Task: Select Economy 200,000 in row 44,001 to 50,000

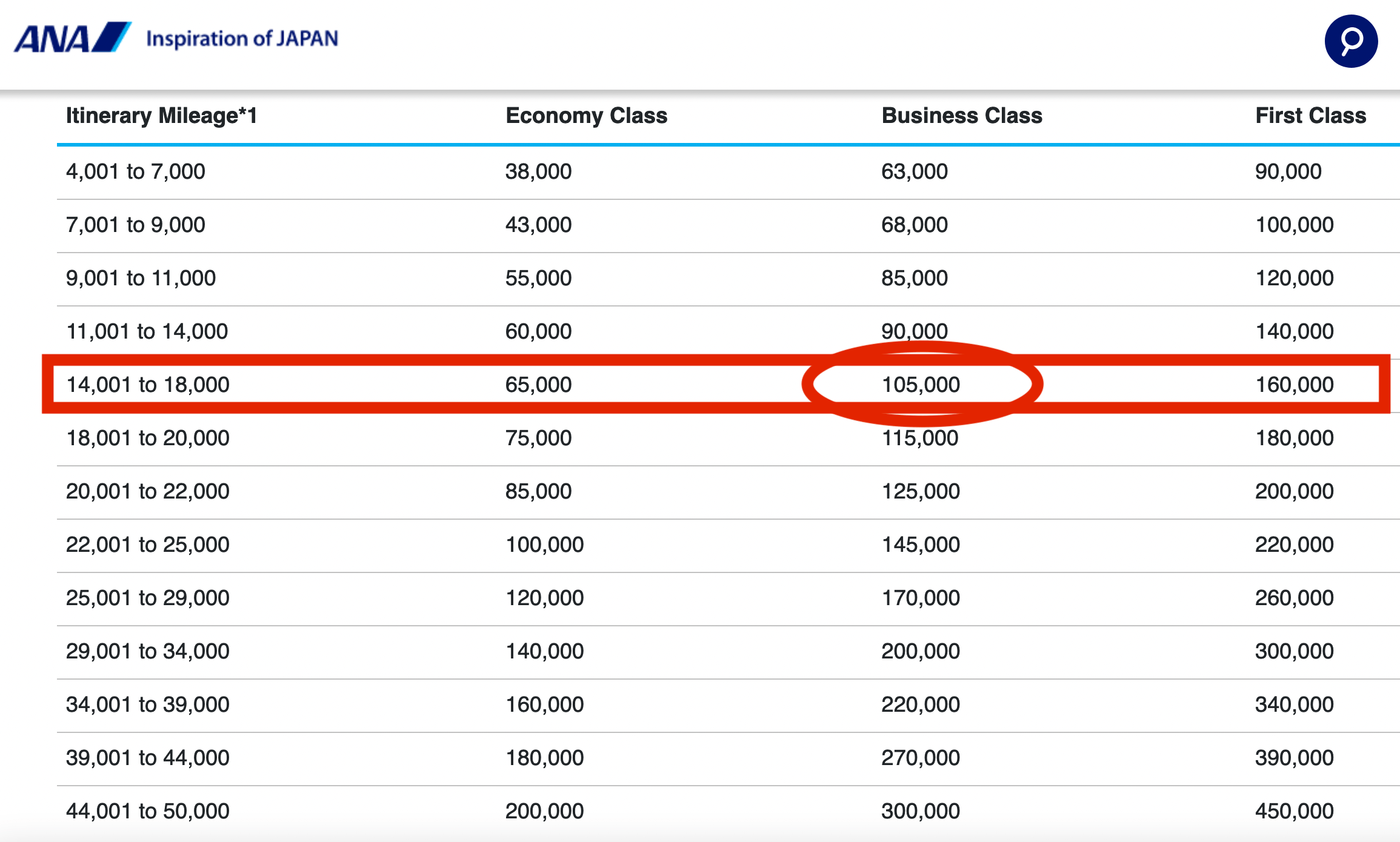Action: 545,811
